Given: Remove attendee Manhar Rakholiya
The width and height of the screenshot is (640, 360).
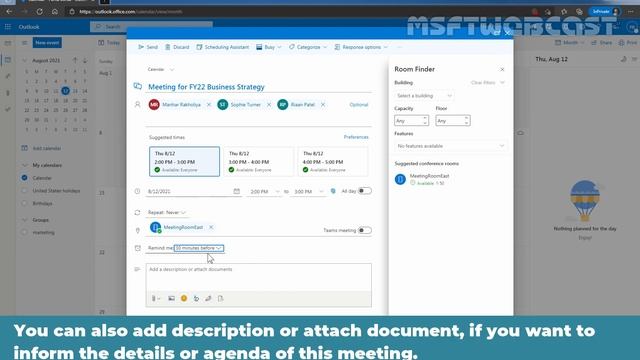Looking at the screenshot, I should (209, 105).
